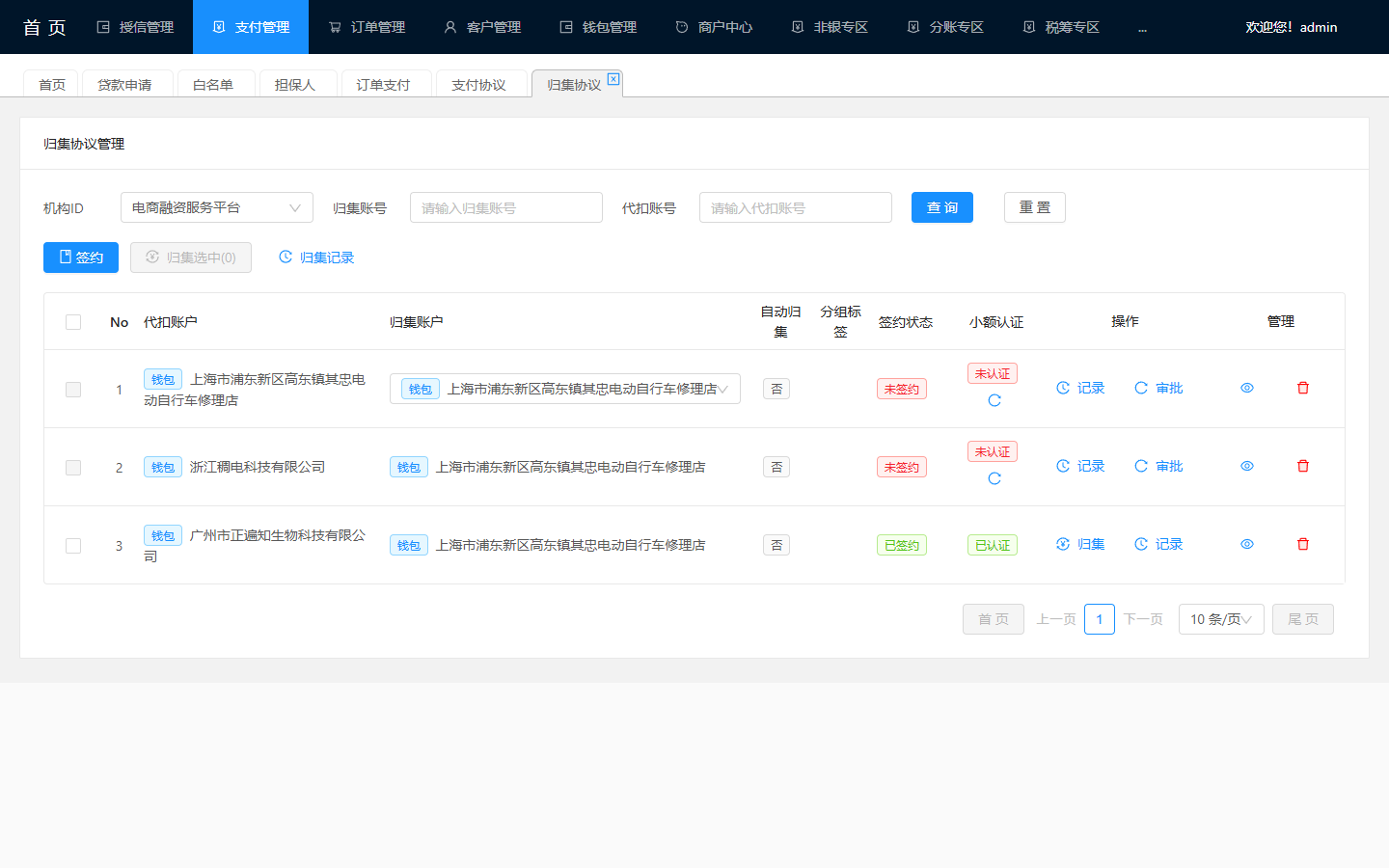The height and width of the screenshot is (868, 1389).
Task: Click the 首页 first-page pagination button
Action: [994, 619]
